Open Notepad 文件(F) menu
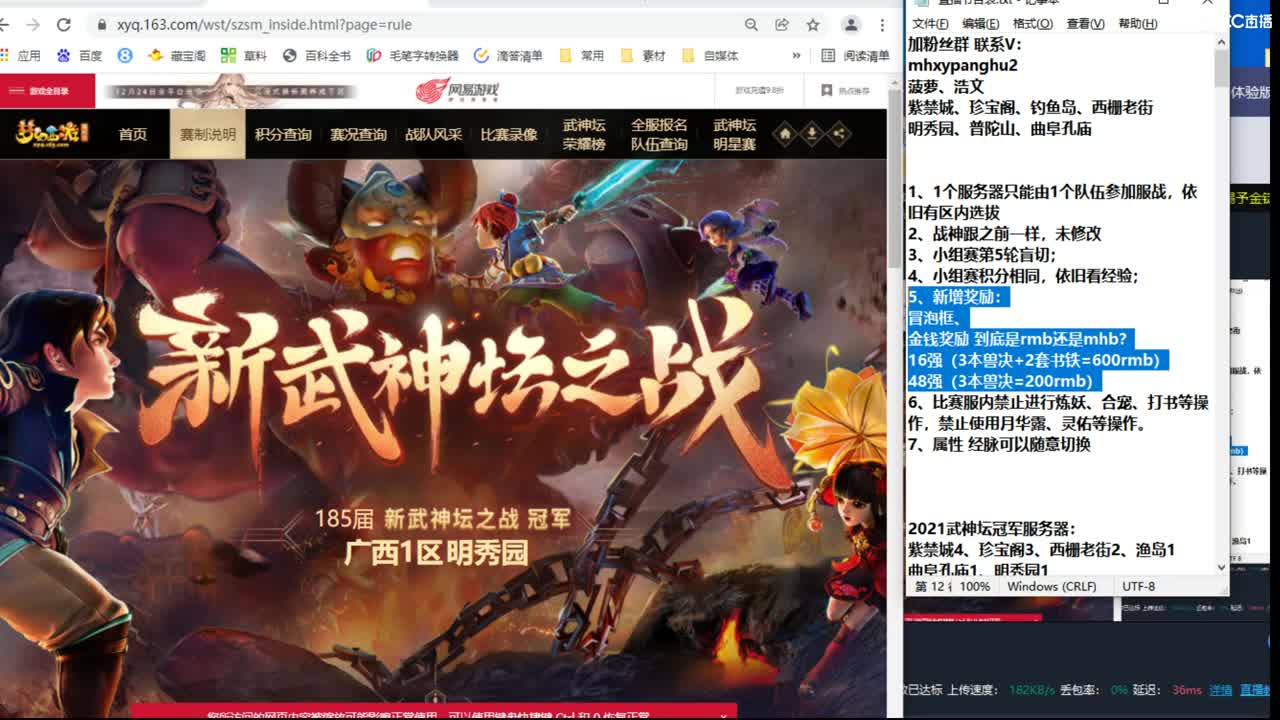 click(930, 23)
